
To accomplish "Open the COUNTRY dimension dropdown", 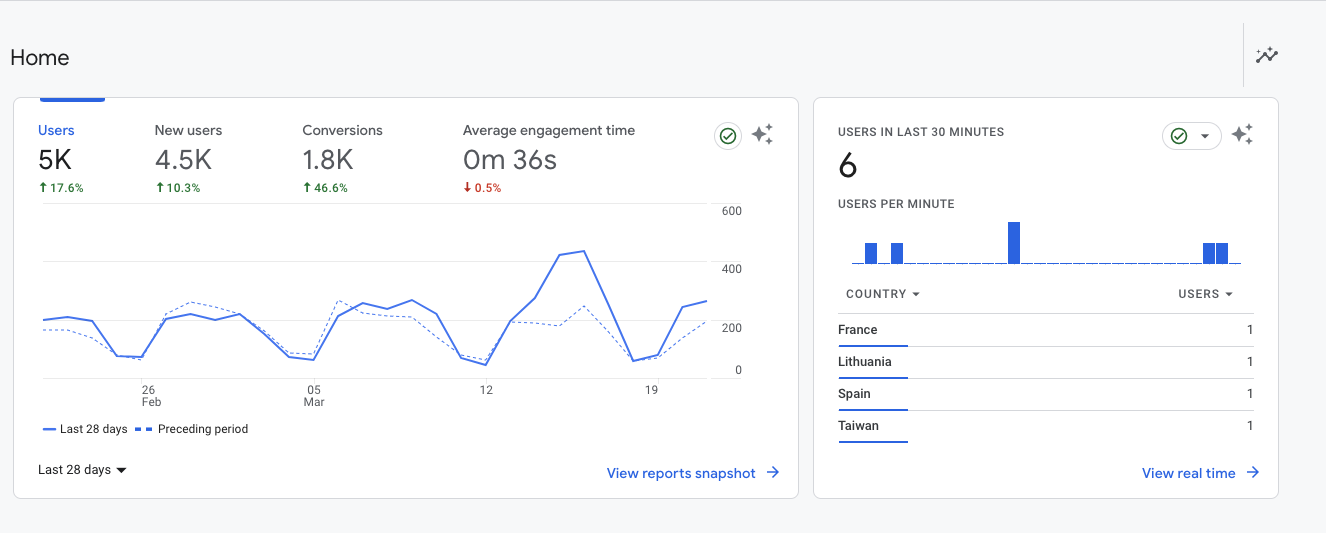I will 882,294.
